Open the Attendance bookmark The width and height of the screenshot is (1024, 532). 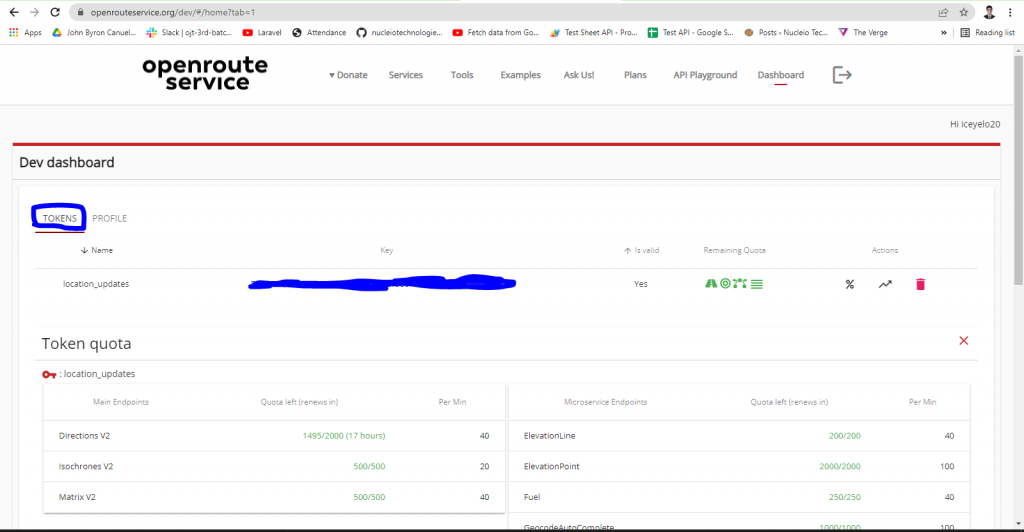319,33
